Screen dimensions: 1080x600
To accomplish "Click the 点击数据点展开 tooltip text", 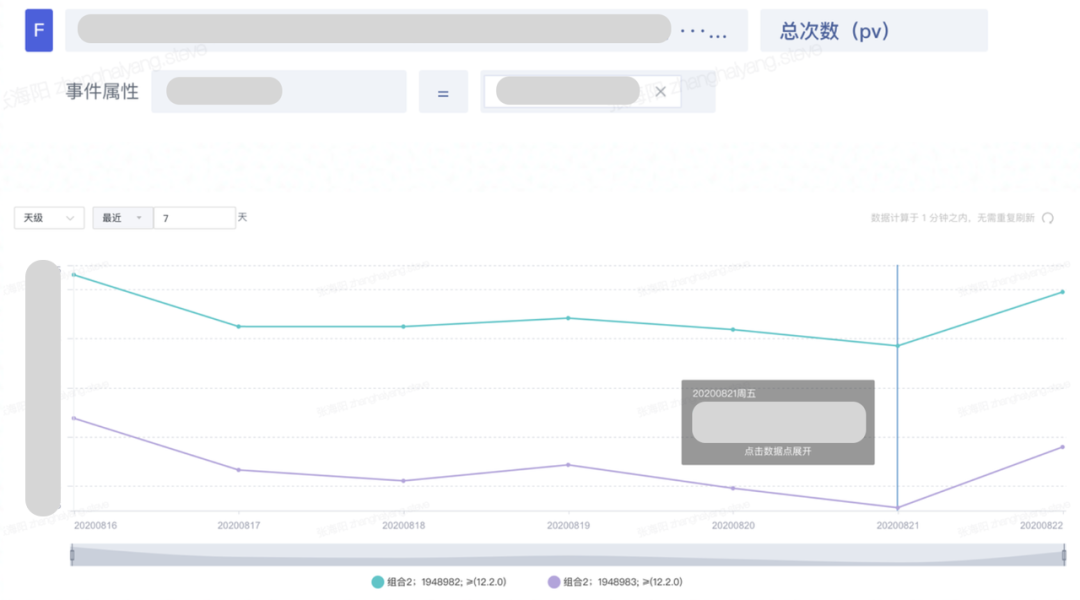I will coord(778,451).
